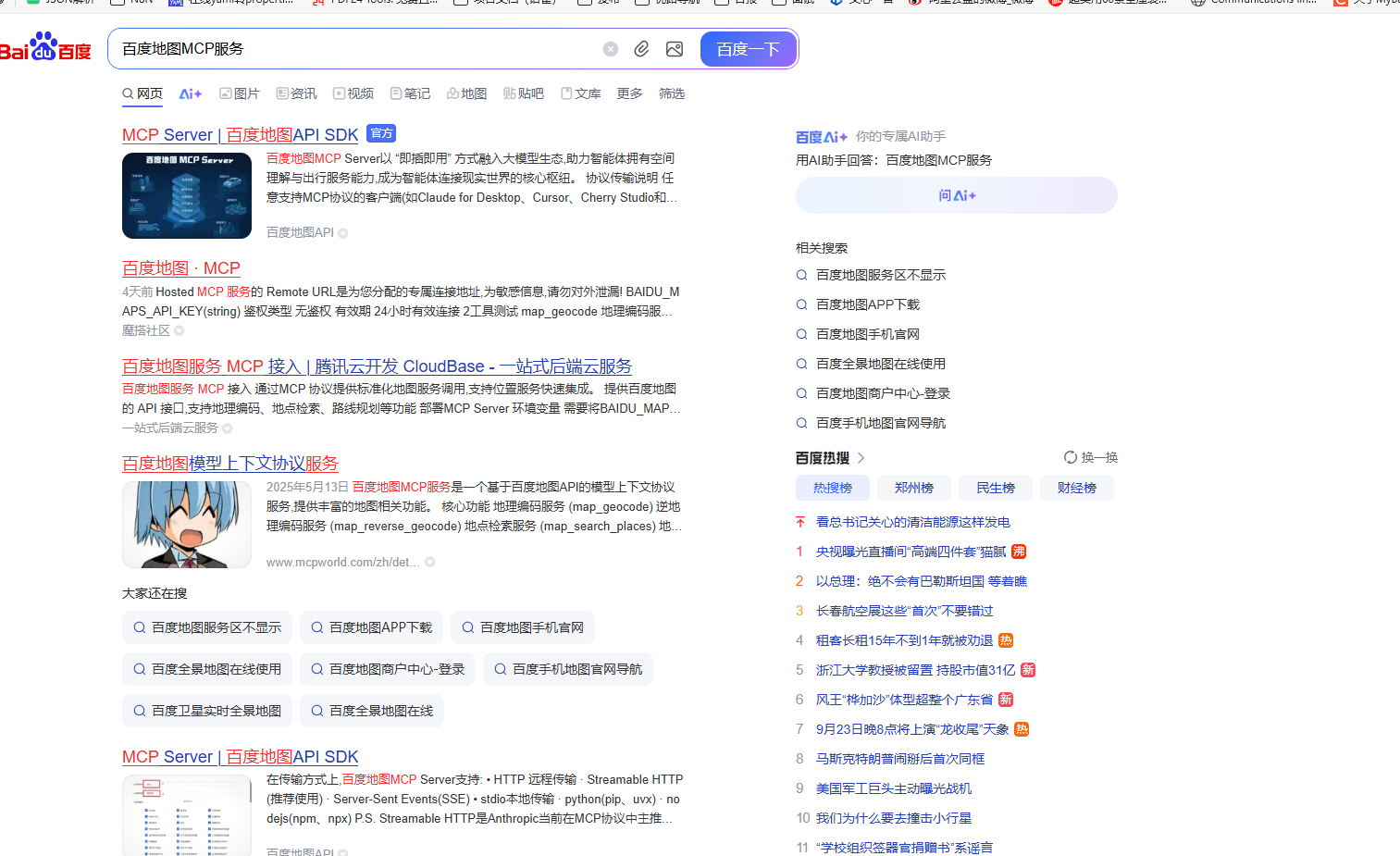Screen dimensions: 1400x856
Task: Expand 百度热搜 with the chevron arrow
Action: click(x=861, y=458)
